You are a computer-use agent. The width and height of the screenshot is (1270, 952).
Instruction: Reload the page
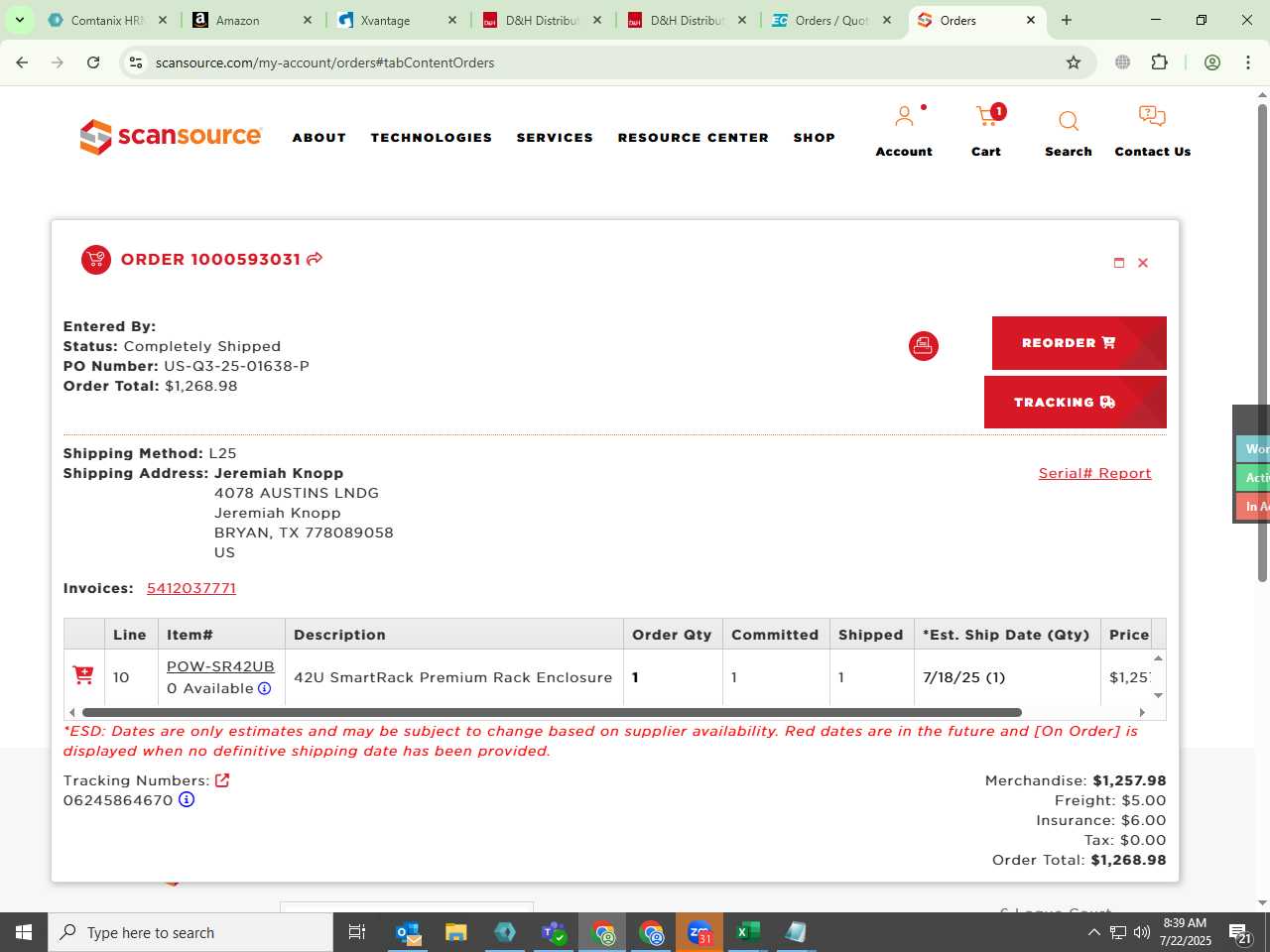(x=93, y=62)
